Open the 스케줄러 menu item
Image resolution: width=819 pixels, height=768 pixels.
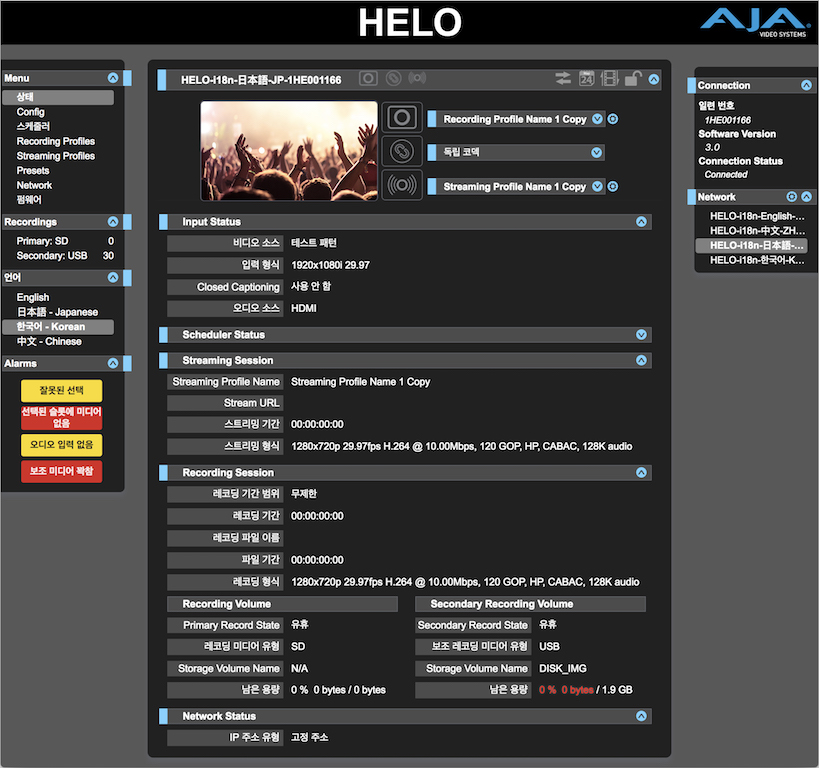tap(33, 126)
